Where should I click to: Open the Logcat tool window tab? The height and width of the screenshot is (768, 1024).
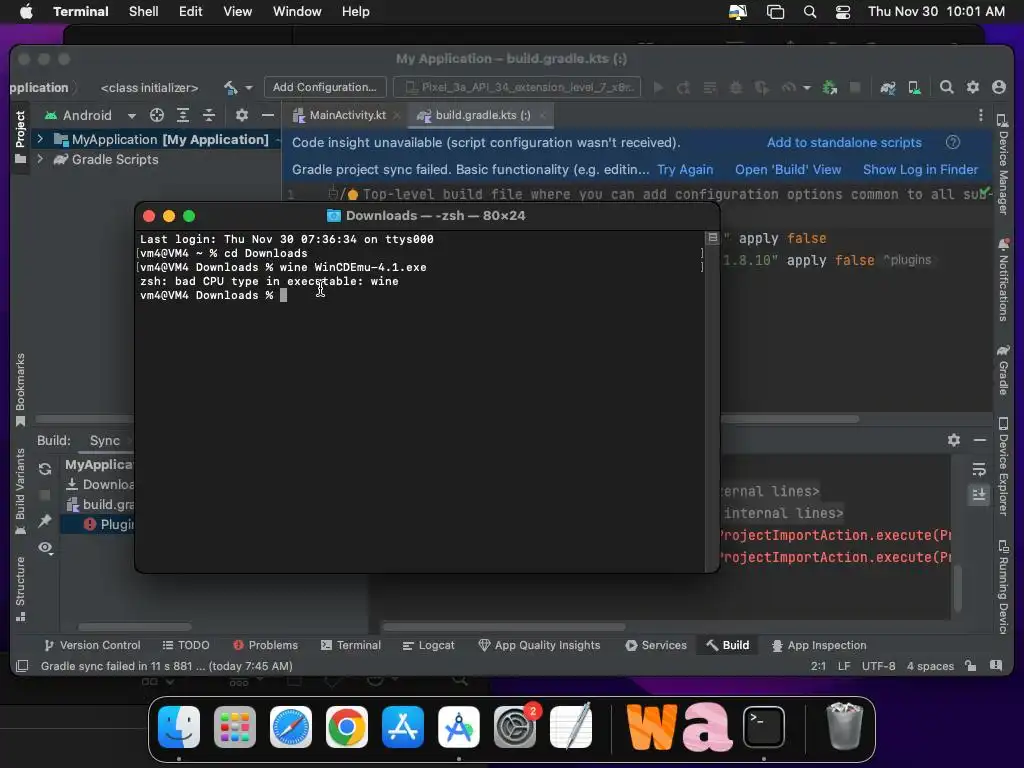tap(428, 645)
